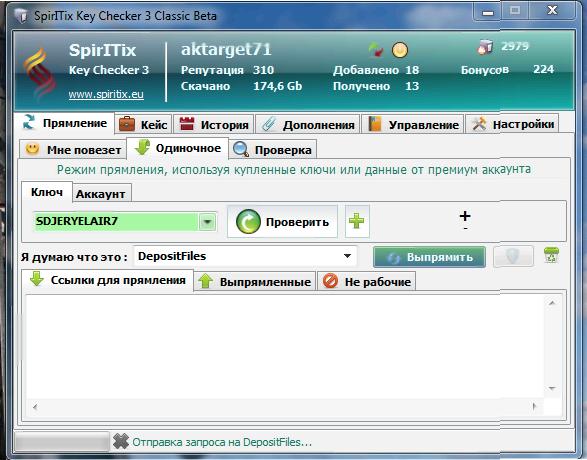Select the Одиночное sub-tab
This screenshot has height=460, width=587.
[x=177, y=148]
